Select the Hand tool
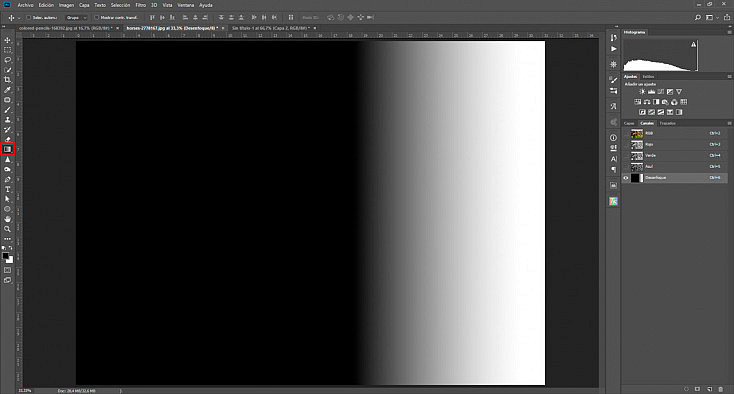The image size is (734, 394). click(7, 219)
